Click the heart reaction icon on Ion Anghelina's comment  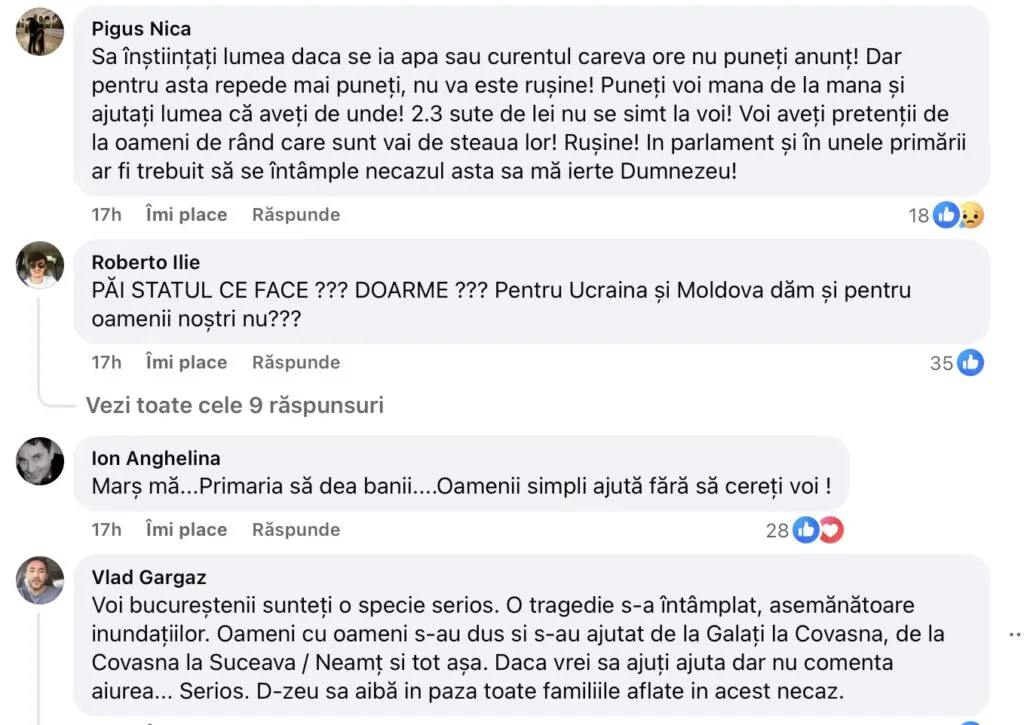click(x=830, y=530)
